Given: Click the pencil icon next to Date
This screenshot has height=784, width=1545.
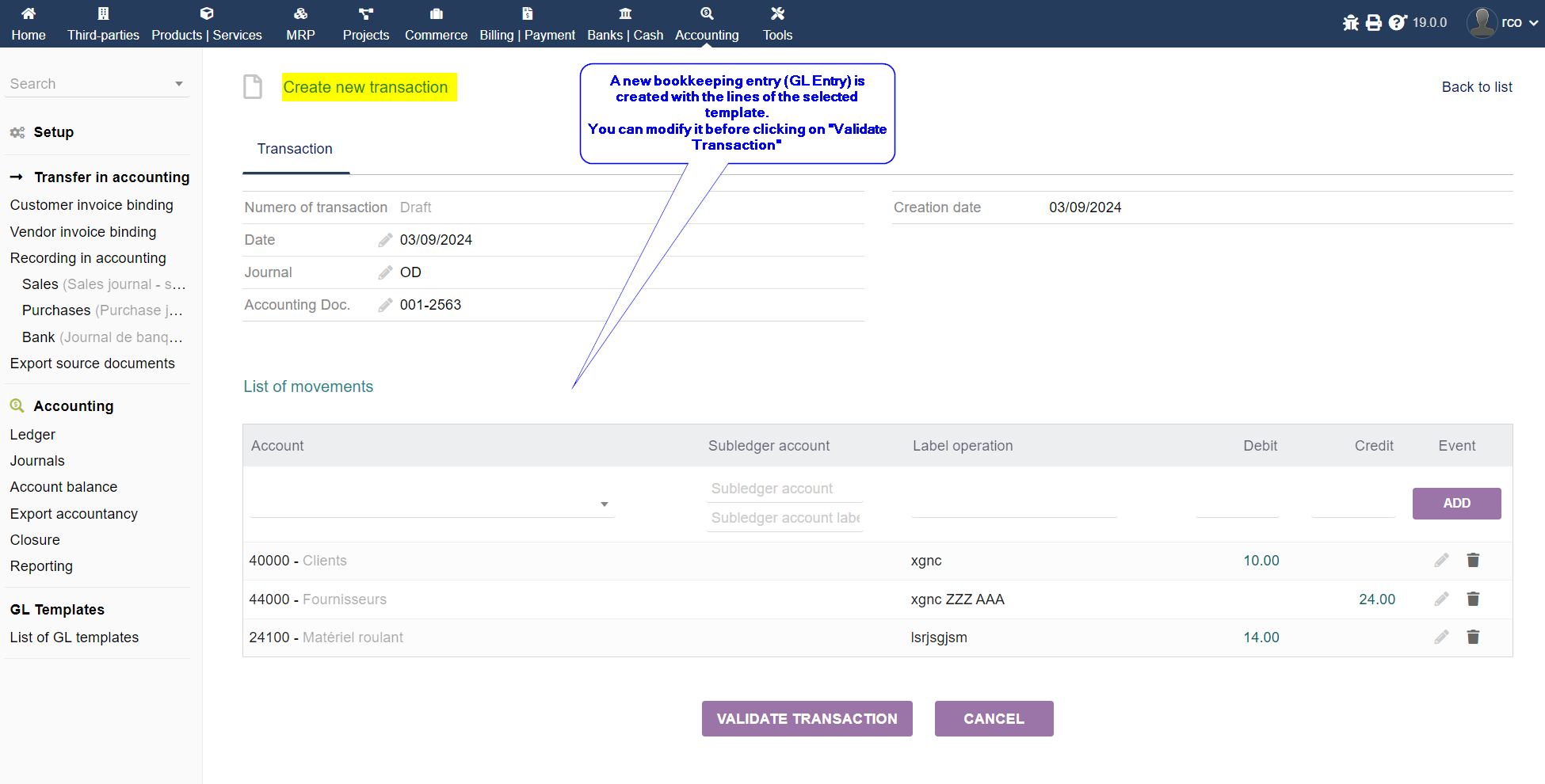Looking at the screenshot, I should (385, 240).
